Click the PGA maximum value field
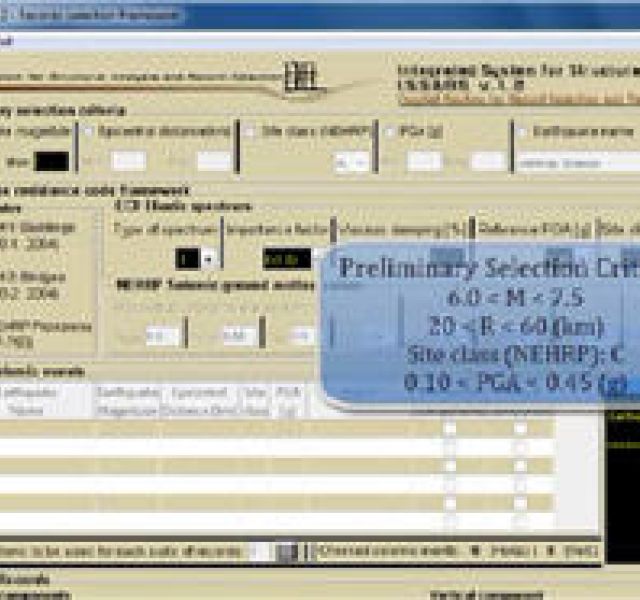Image resolution: width=640 pixels, height=600 pixels. tap(487, 162)
